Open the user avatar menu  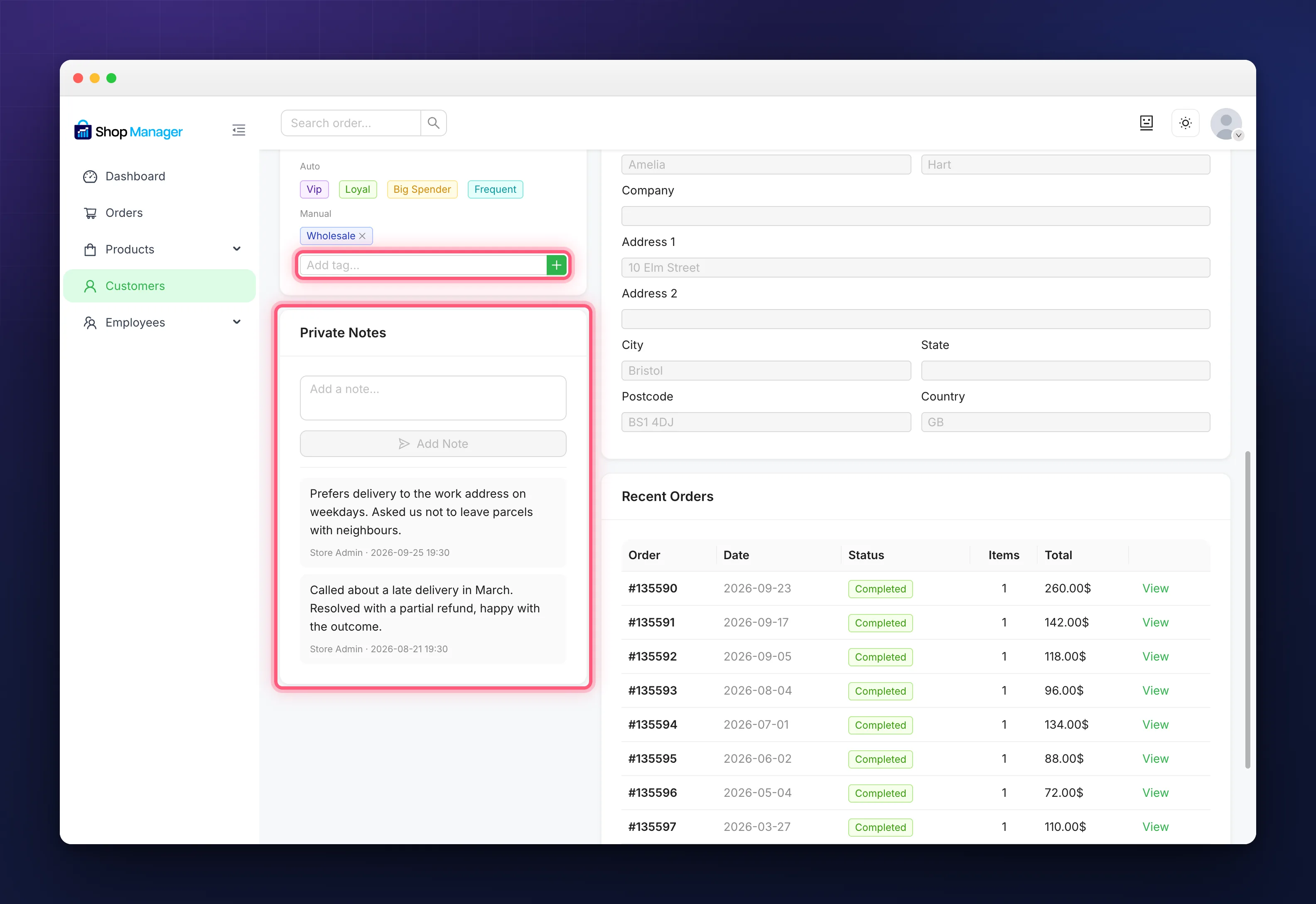1226,123
